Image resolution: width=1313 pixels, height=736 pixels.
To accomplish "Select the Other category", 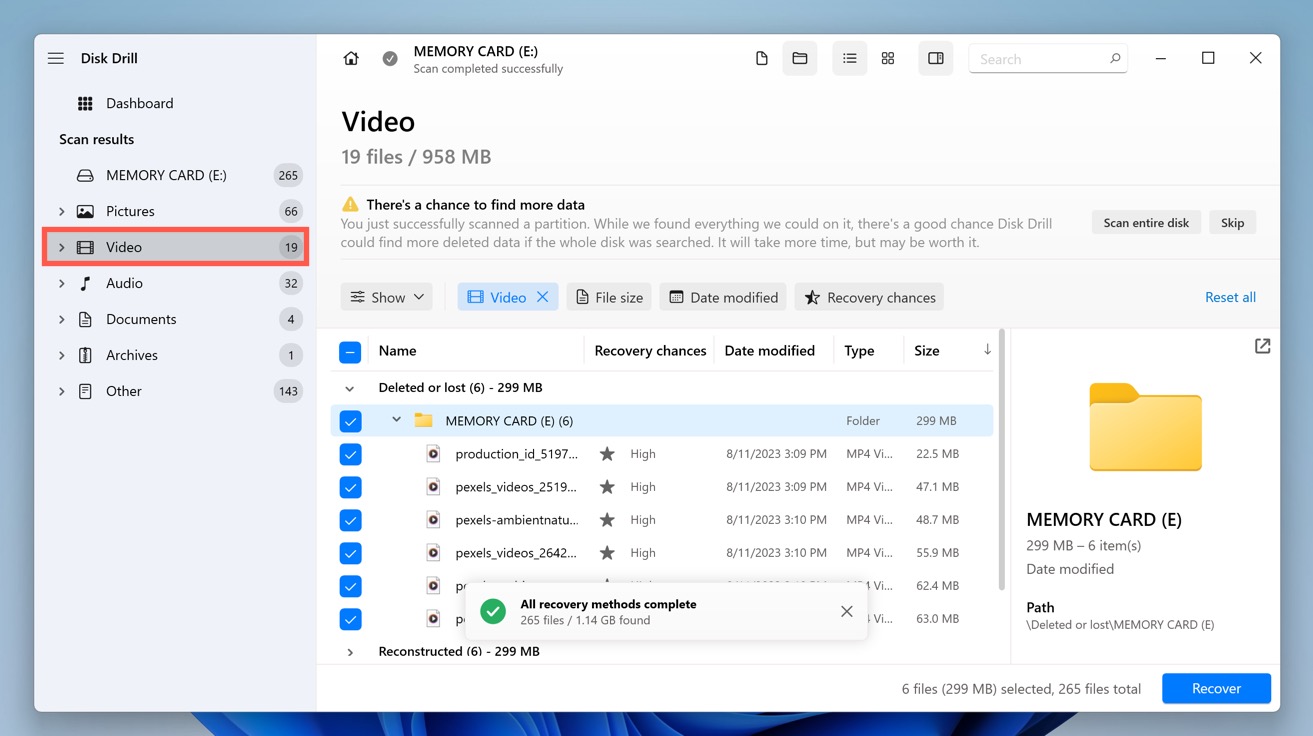I will click(x=176, y=391).
